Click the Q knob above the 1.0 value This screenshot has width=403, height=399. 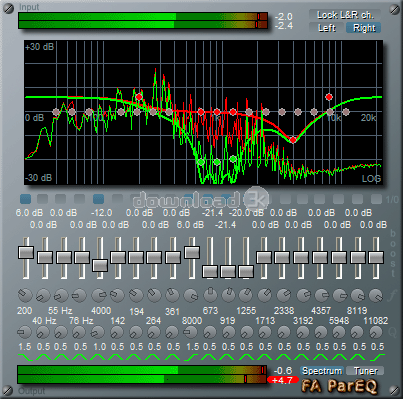(x=98, y=332)
